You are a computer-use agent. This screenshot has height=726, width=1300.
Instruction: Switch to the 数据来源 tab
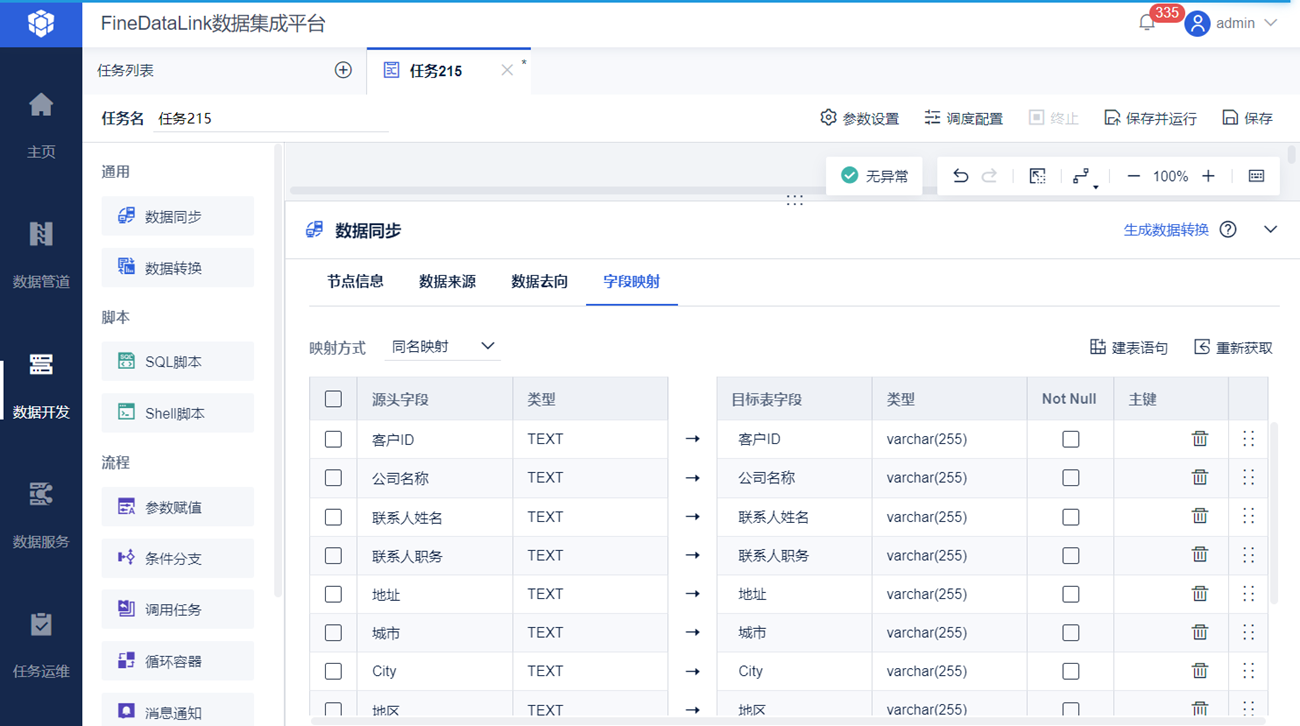pyautogui.click(x=447, y=282)
